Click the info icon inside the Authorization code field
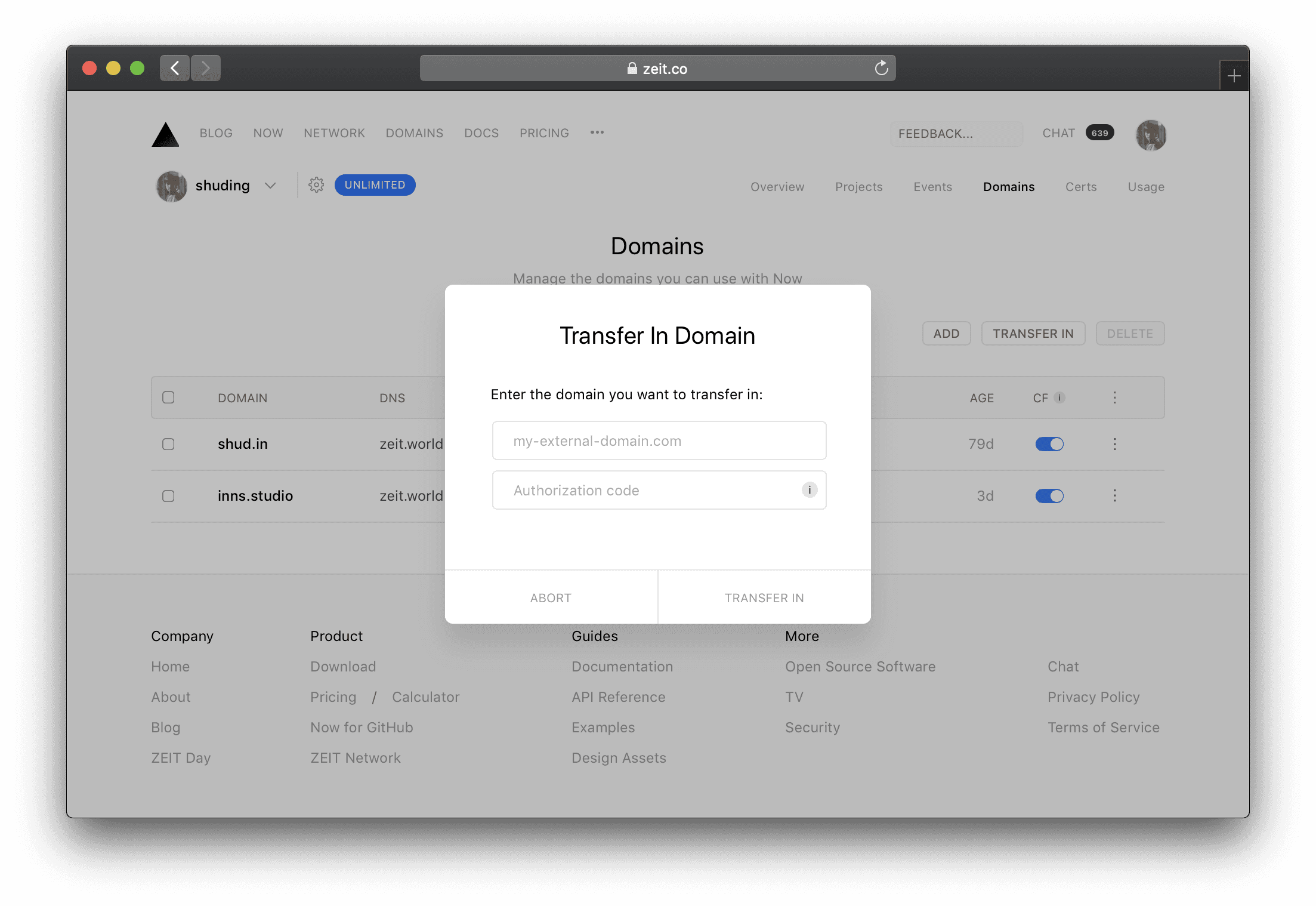 pos(809,490)
